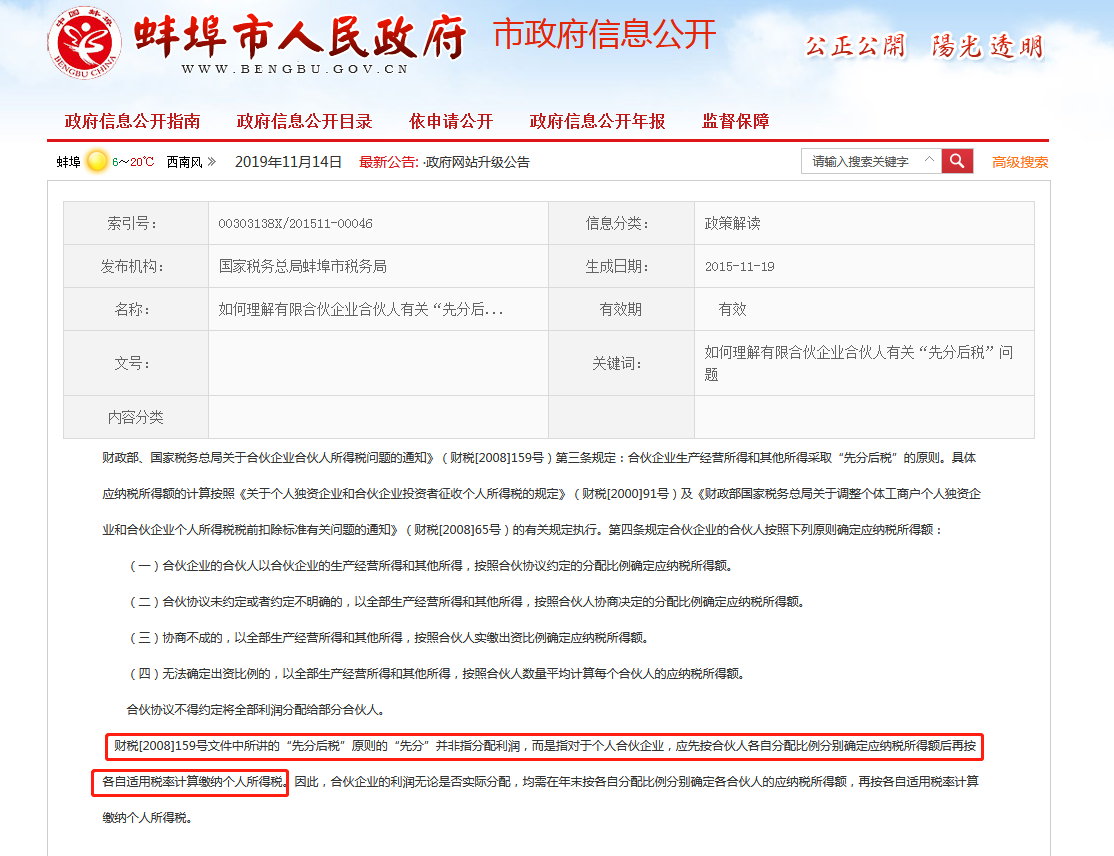Click the double chevron after 西南风
The height and width of the screenshot is (856, 1114).
click(212, 161)
